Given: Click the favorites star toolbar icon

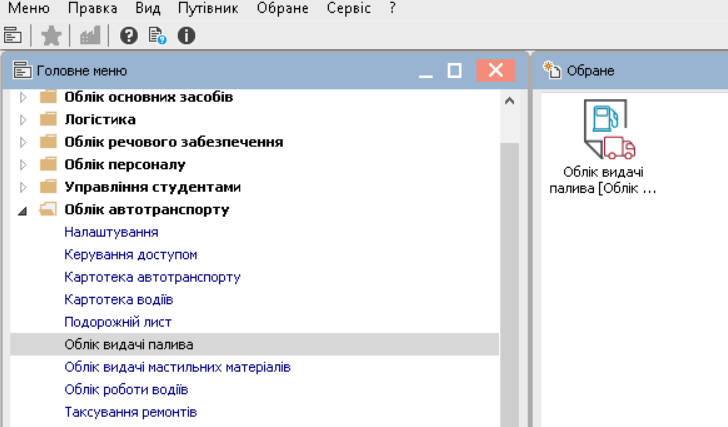Looking at the screenshot, I should tap(51, 36).
